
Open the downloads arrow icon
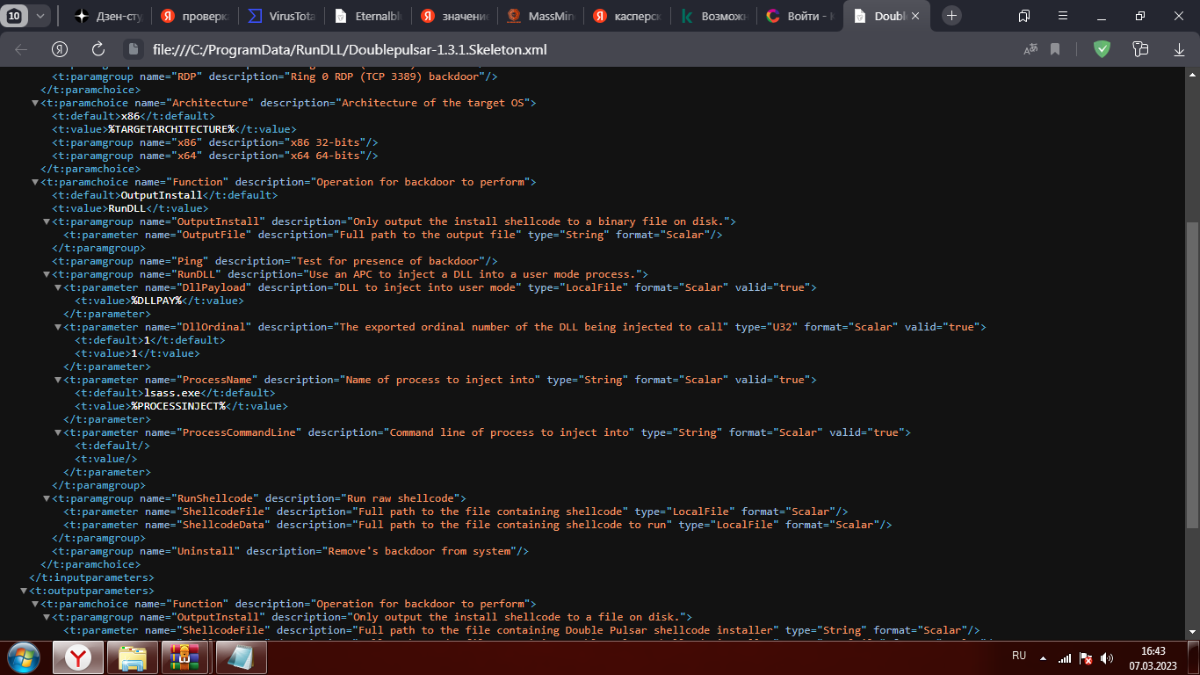[x=1179, y=49]
